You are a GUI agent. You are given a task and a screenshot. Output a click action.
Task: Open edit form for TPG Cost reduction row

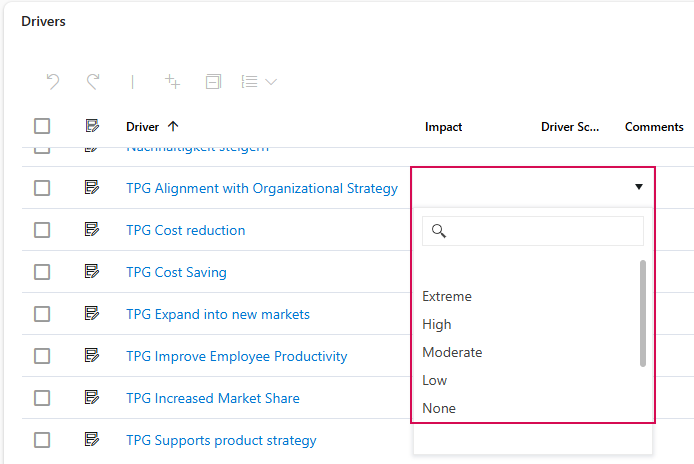coord(93,230)
